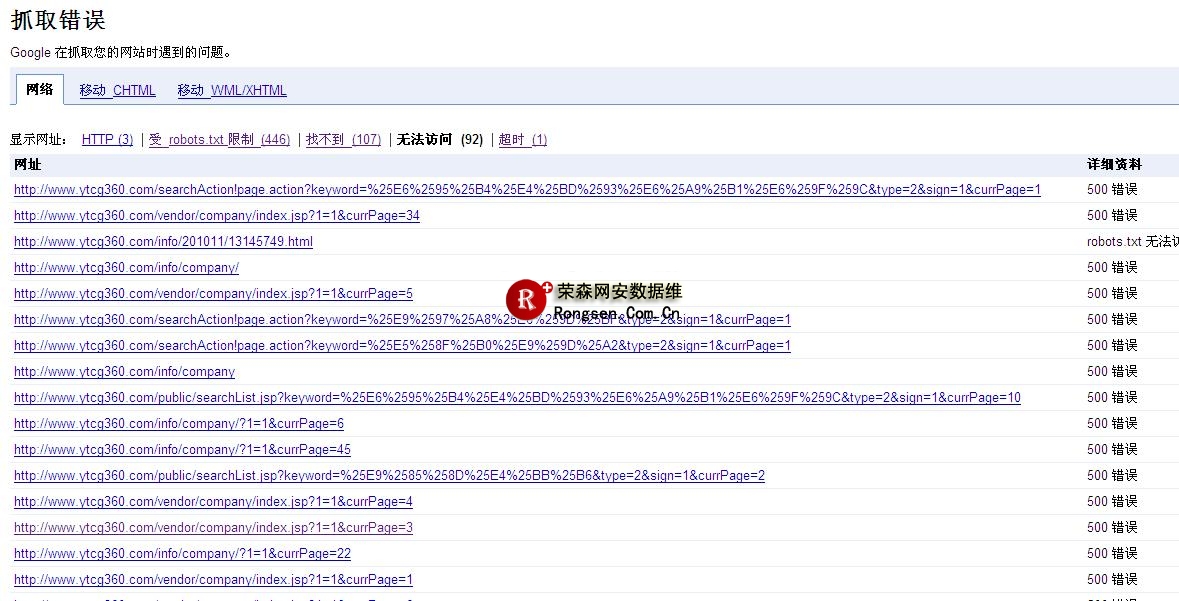
Task: Click info/company link with currPage=45
Action: (x=182, y=449)
